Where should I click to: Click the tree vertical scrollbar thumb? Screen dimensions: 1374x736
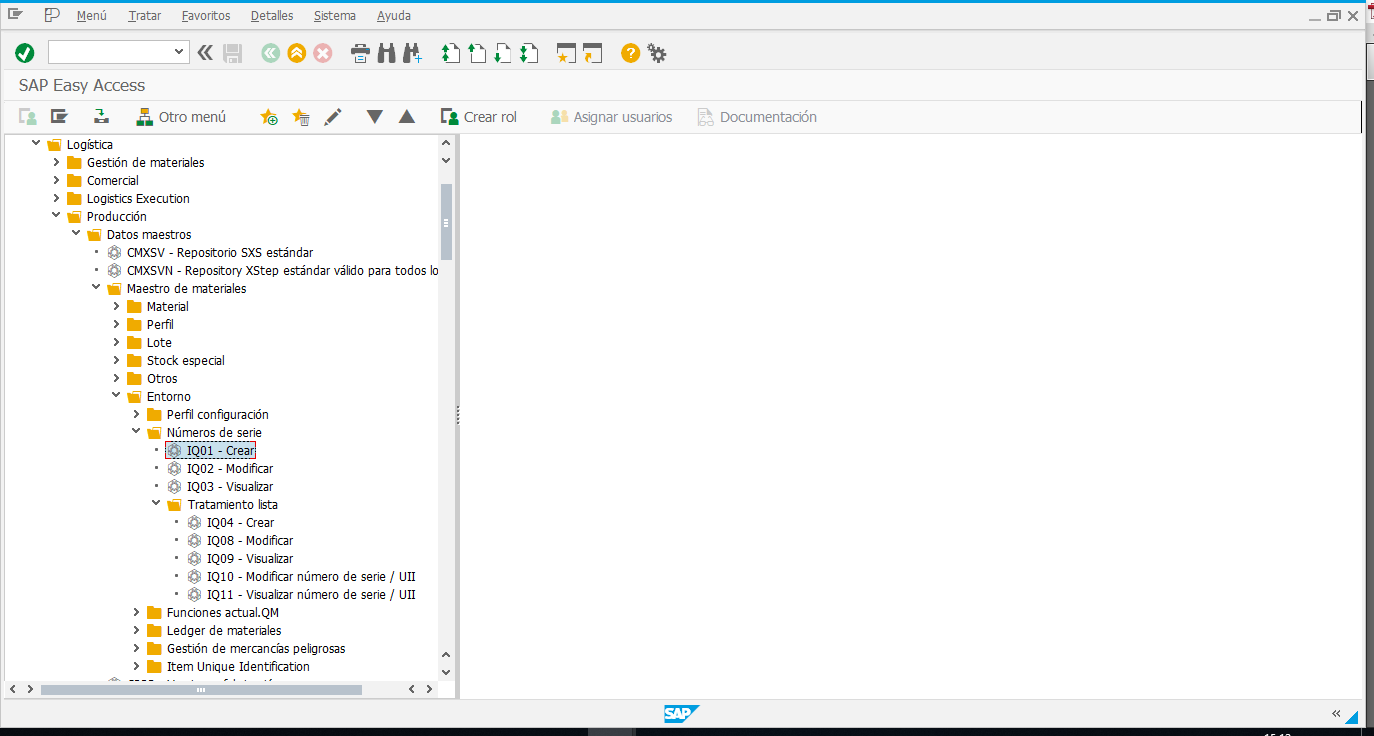(x=446, y=222)
